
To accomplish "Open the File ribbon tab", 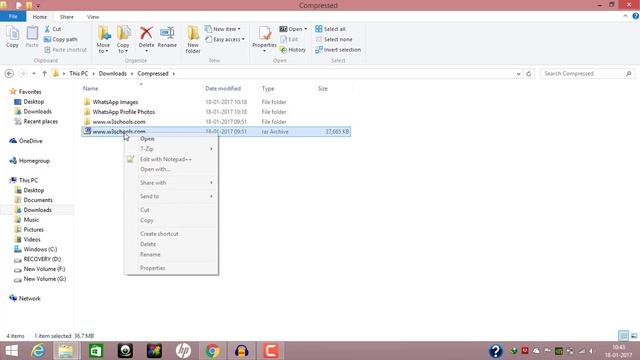I will (x=13, y=17).
